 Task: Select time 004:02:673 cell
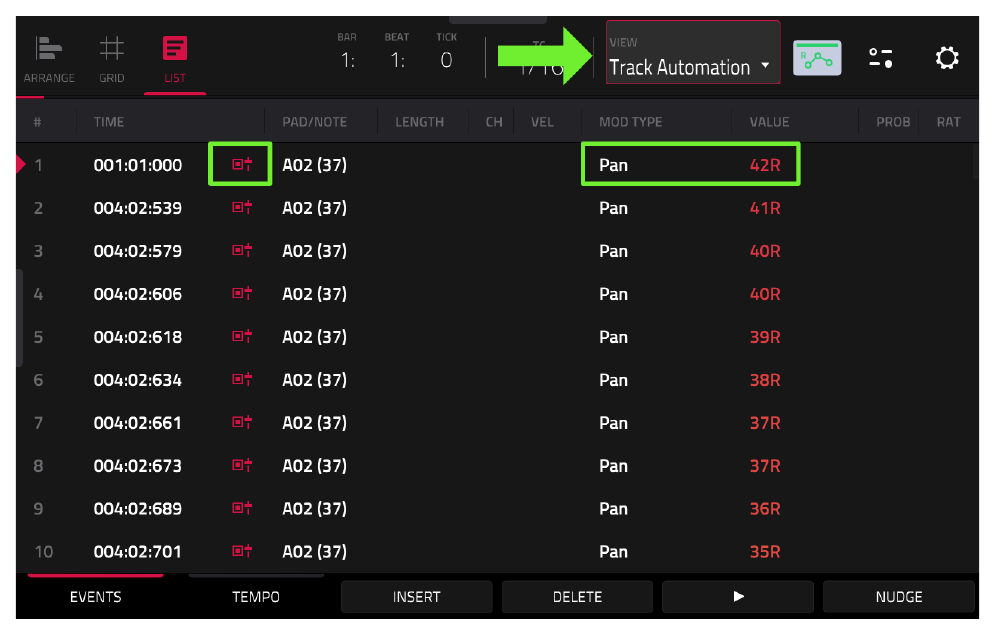pyautogui.click(x=138, y=466)
